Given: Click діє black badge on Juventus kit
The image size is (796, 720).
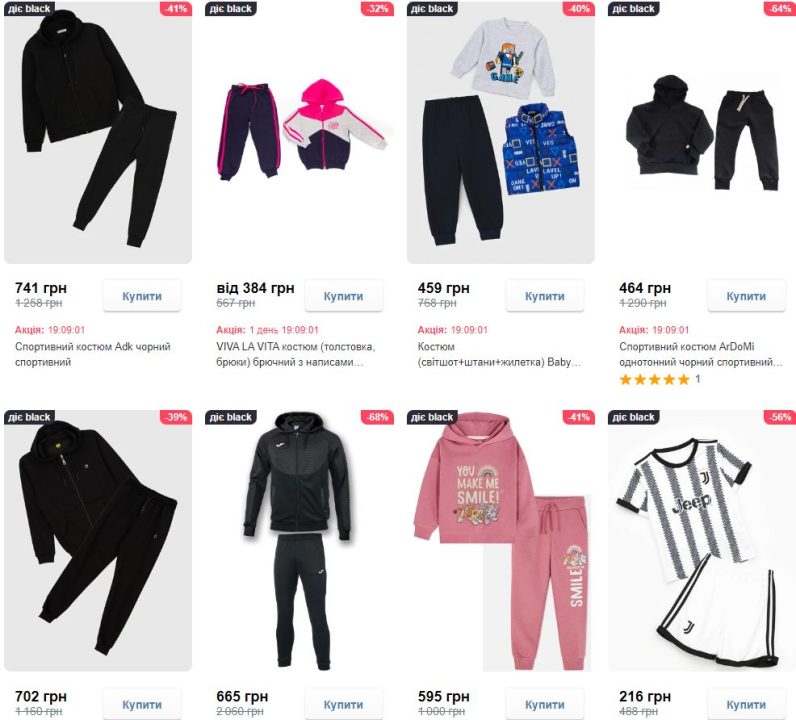Looking at the screenshot, I should pos(634,417).
